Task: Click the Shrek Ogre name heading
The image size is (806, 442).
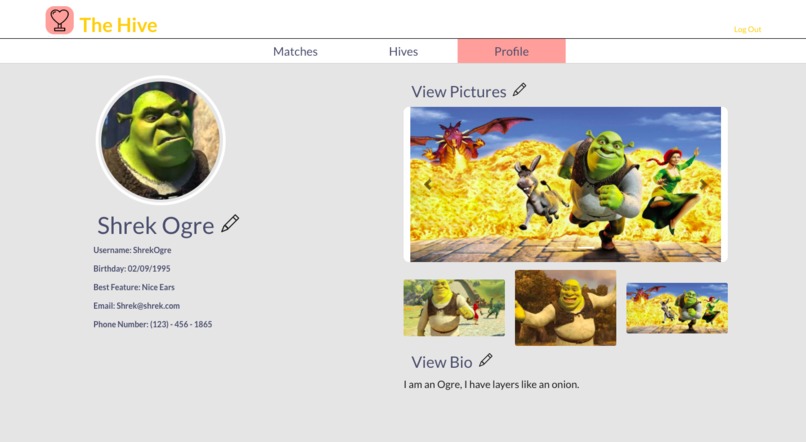Action: (x=156, y=226)
